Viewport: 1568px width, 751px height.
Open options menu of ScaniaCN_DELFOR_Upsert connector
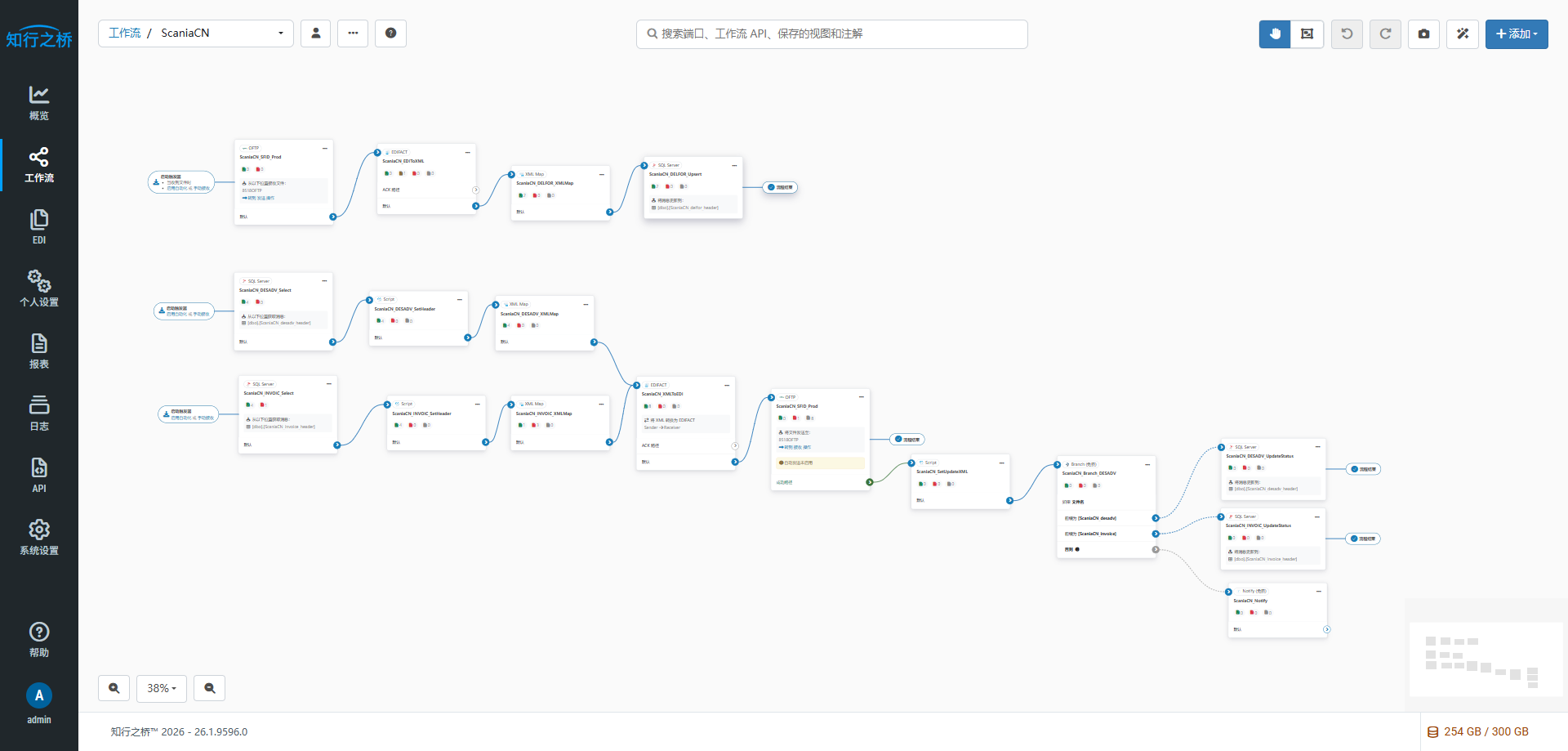pos(734,165)
